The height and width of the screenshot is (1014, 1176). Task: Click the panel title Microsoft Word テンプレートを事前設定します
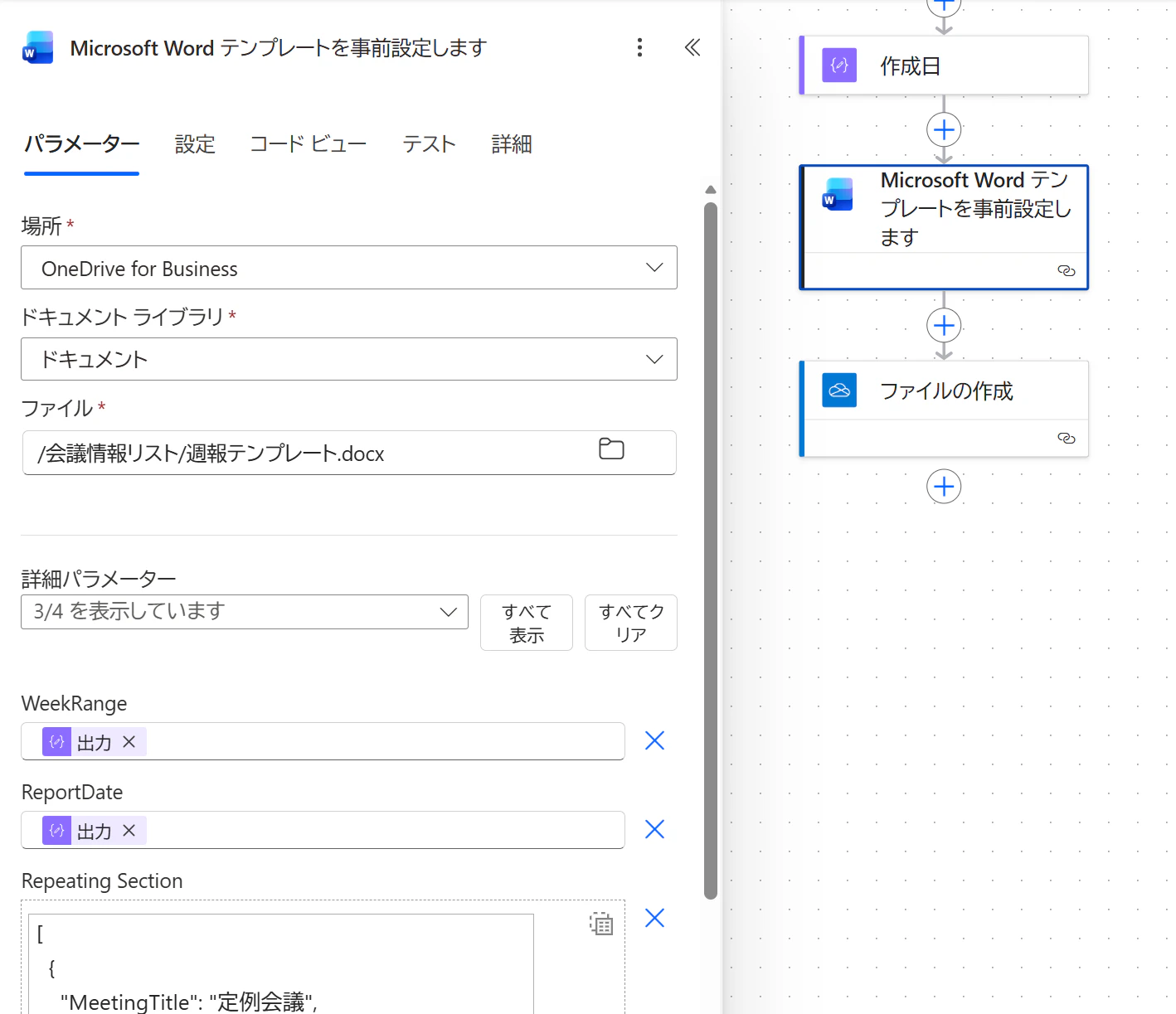279,48
